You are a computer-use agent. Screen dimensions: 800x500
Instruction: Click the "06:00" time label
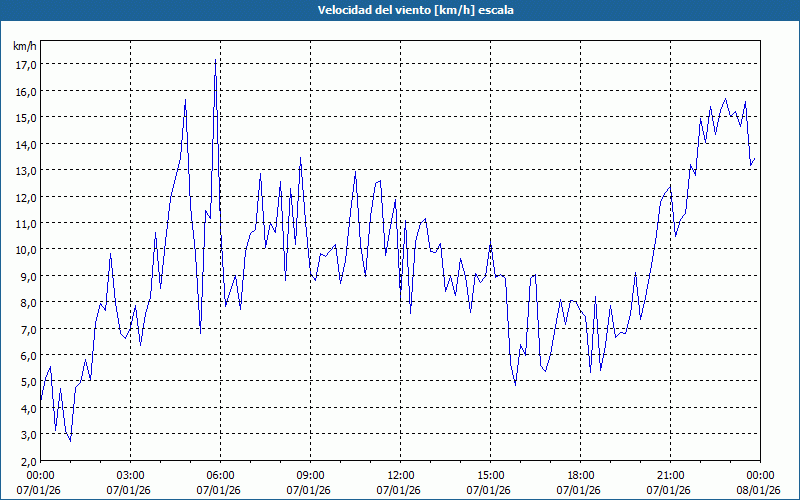pyautogui.click(x=220, y=476)
